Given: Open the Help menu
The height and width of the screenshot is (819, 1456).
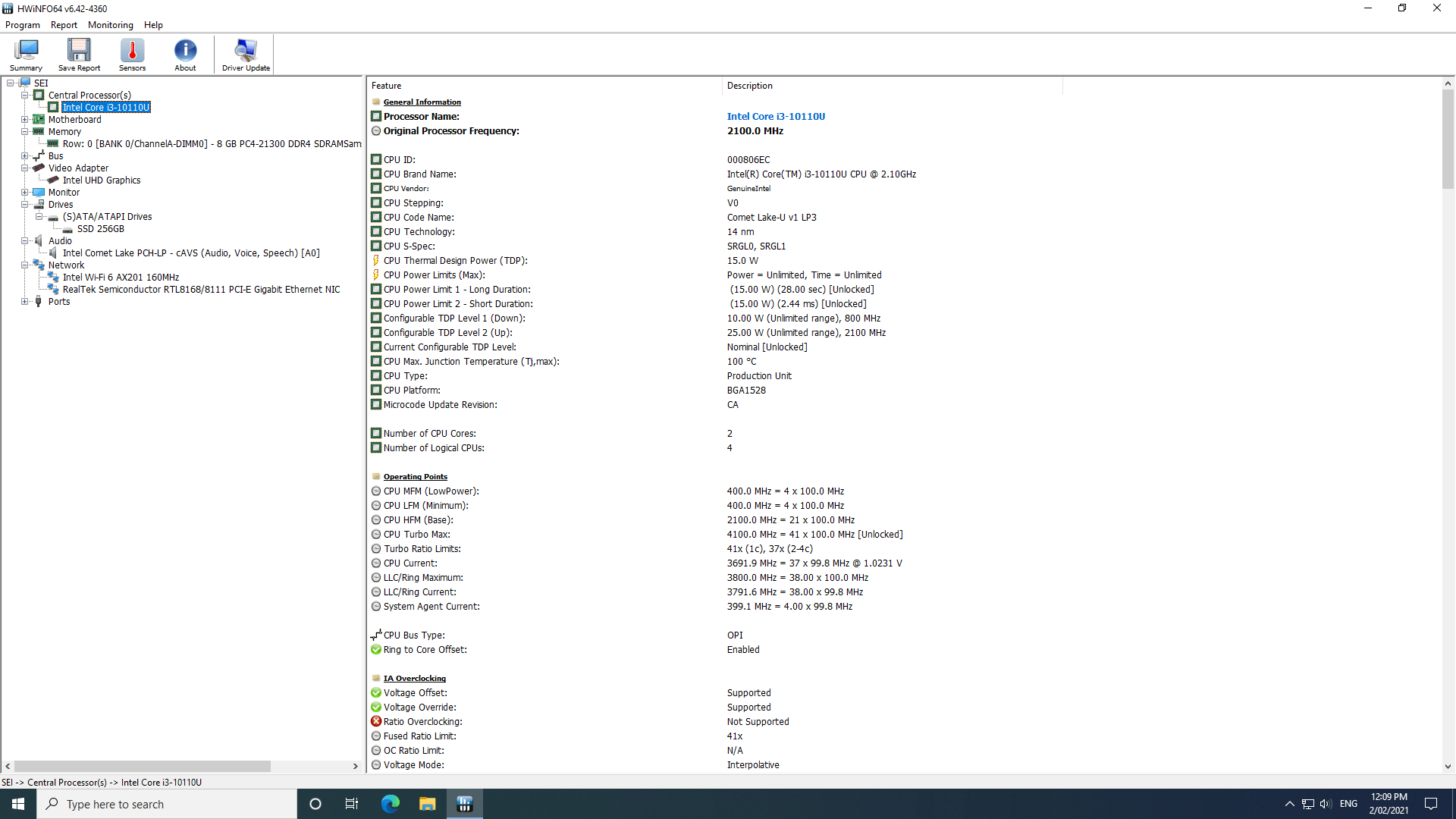Looking at the screenshot, I should pyautogui.click(x=153, y=25).
